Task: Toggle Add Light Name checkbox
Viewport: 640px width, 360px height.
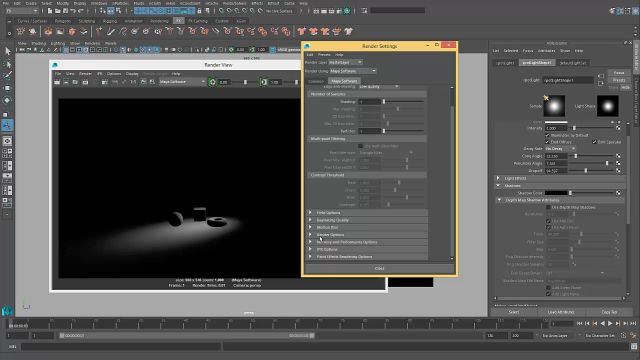Action: coord(548,294)
